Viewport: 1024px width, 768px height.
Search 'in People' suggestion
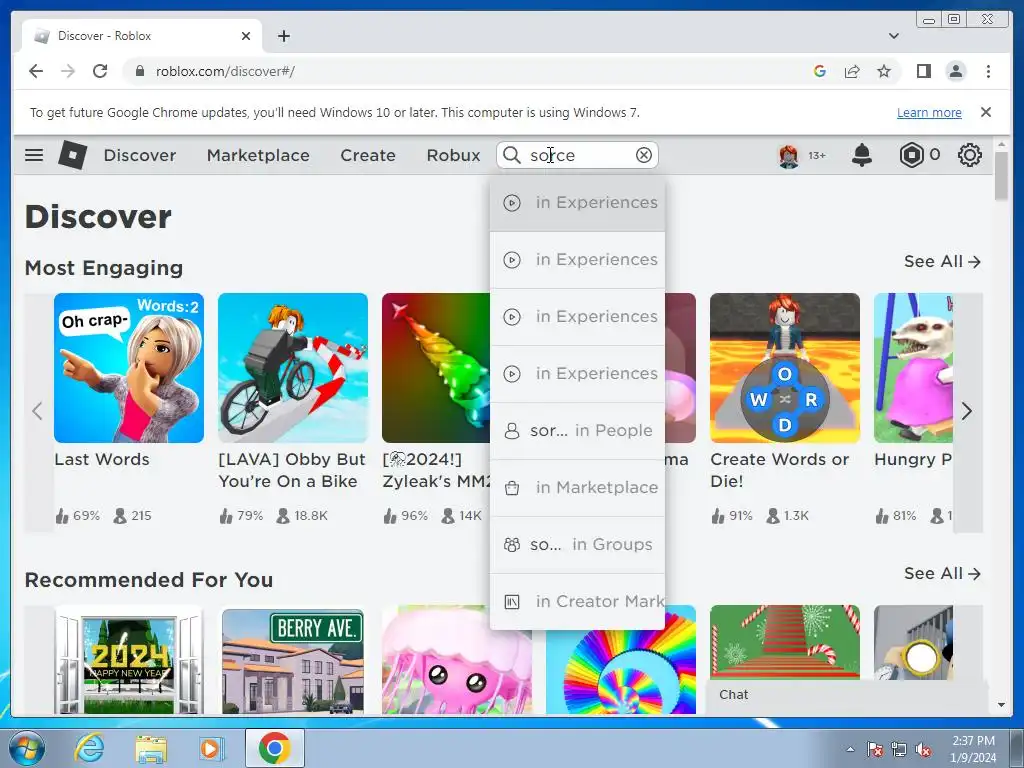[x=577, y=430]
